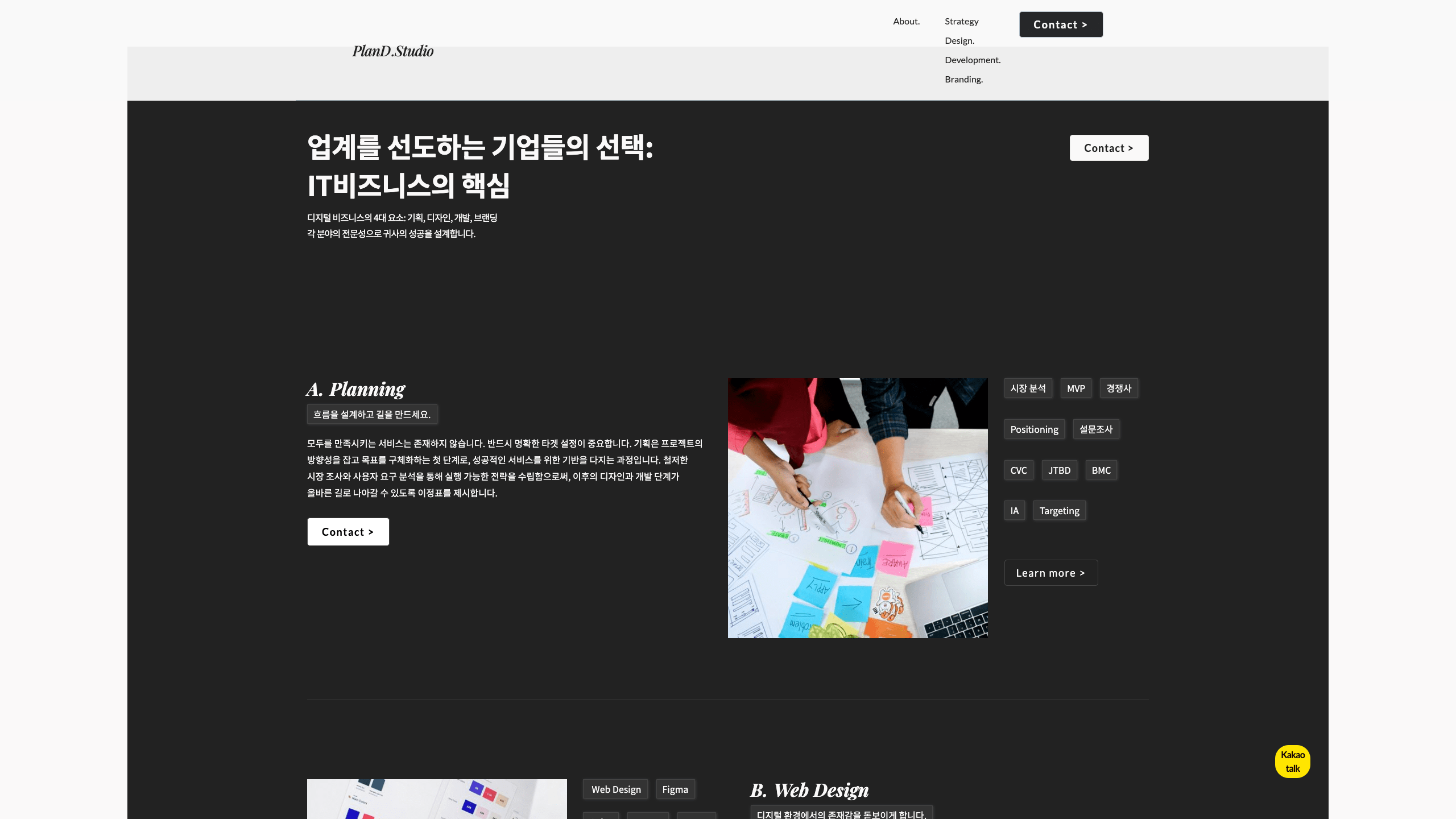Viewport: 1456px width, 819px height.
Task: Go to Design. in the nav menu
Action: point(959,41)
